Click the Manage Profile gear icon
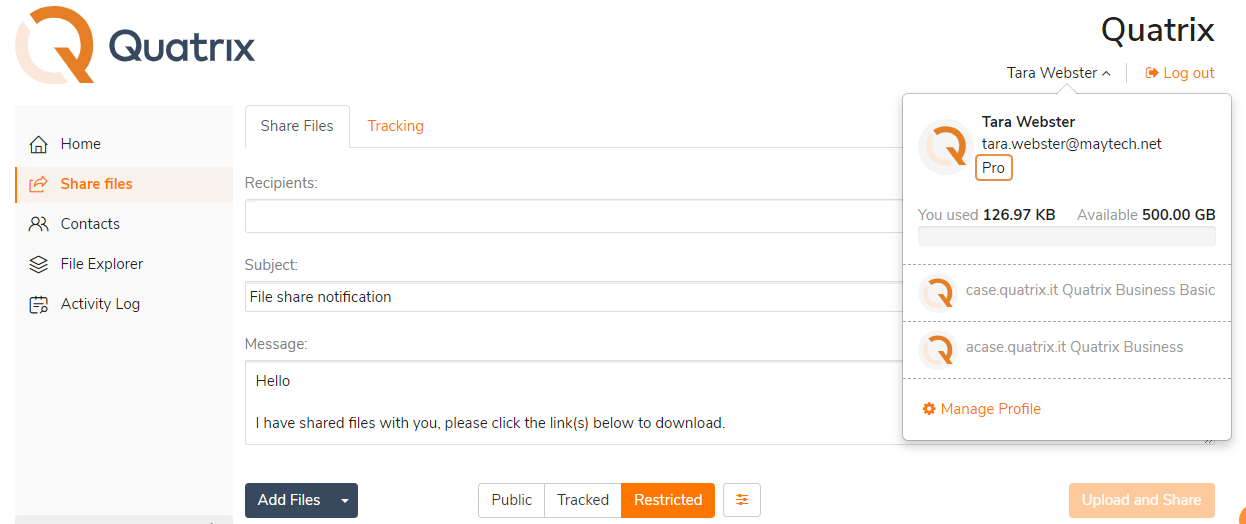 (929, 409)
